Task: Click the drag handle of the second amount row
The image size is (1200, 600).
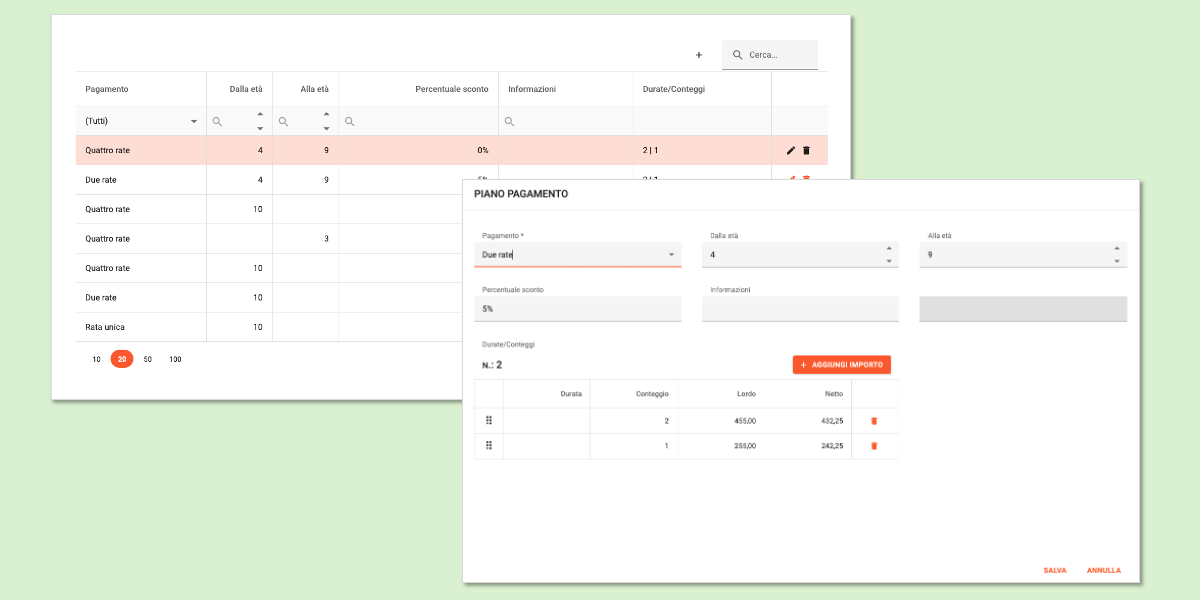Action: (x=489, y=446)
